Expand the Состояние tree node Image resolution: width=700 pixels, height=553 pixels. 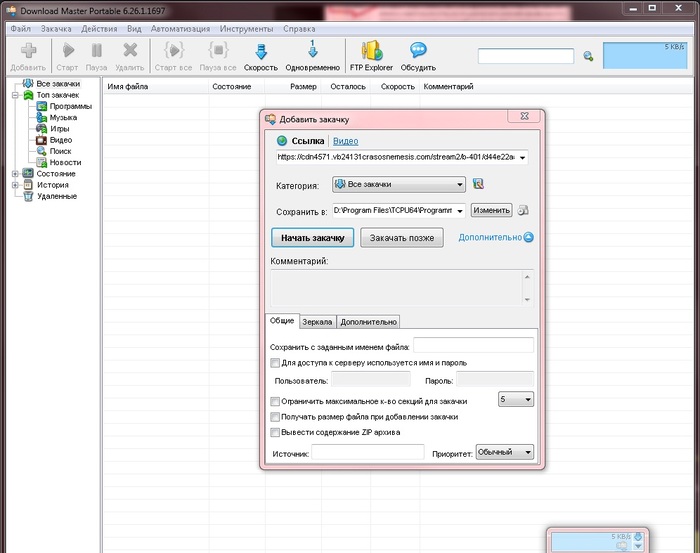click(15, 174)
